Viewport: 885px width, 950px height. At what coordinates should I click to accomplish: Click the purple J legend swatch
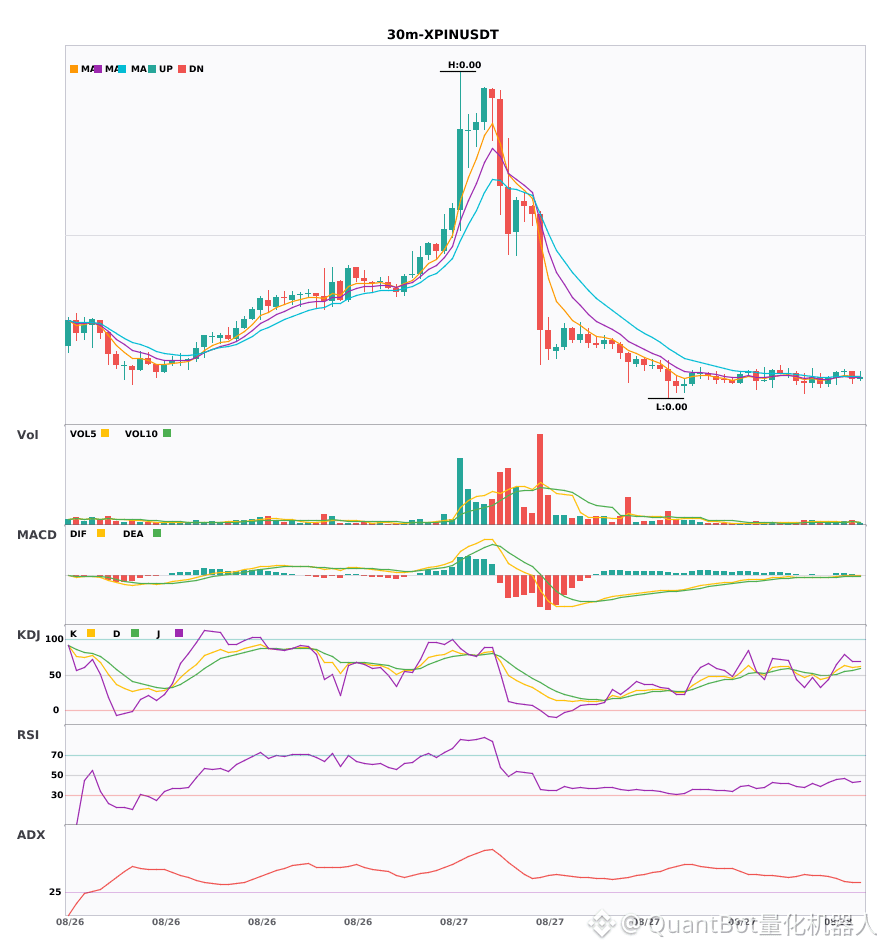tap(179, 633)
